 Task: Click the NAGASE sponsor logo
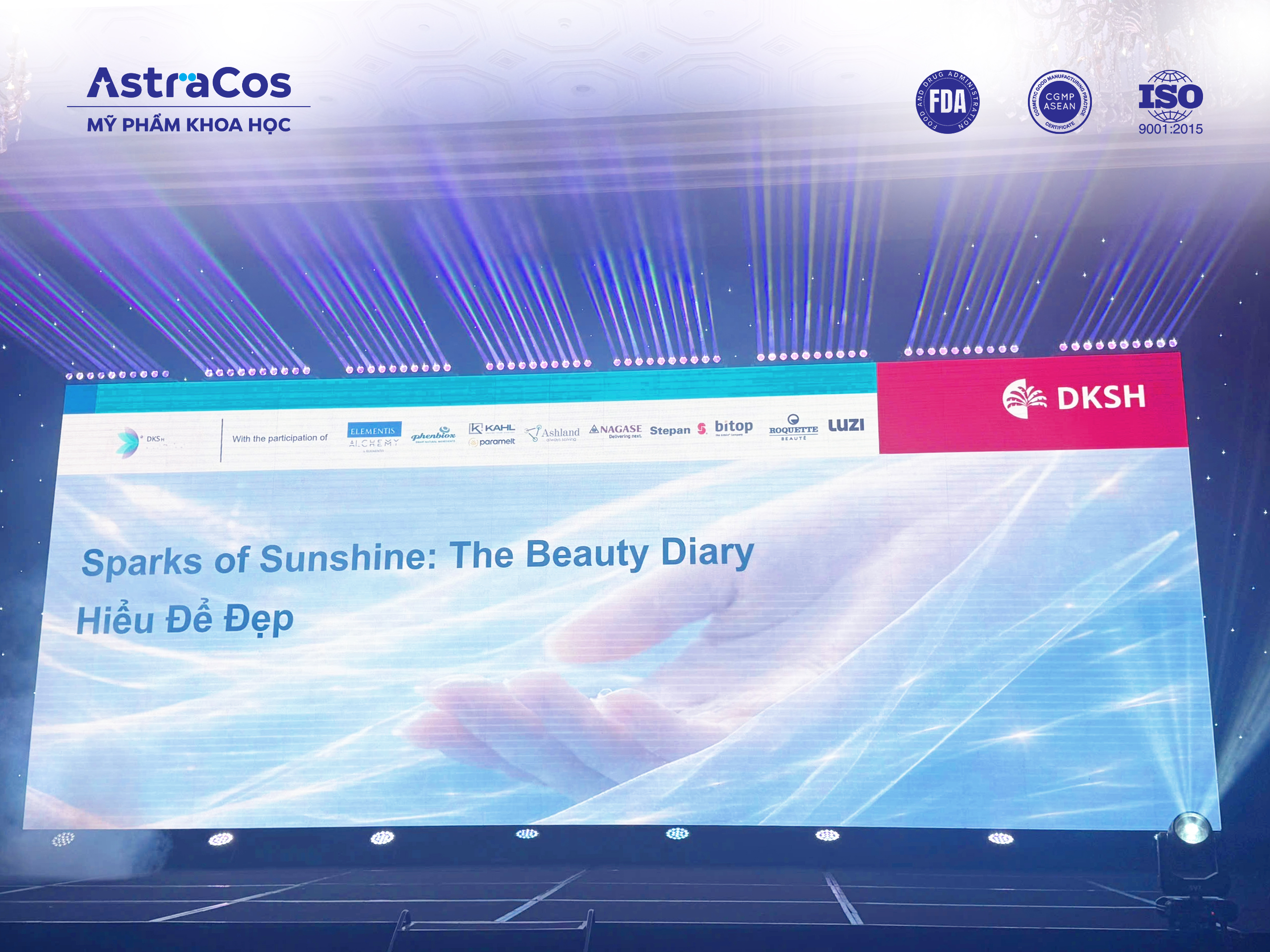click(616, 430)
